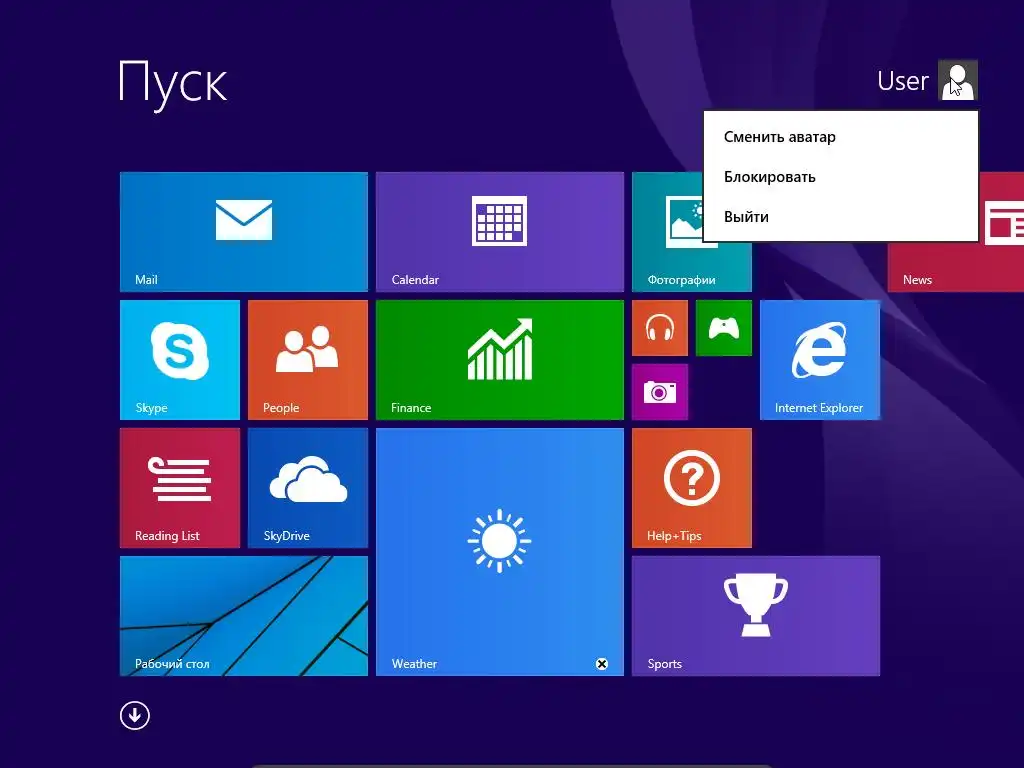The image size is (1024, 768).
Task: Open the Mail tile
Action: pyautogui.click(x=244, y=232)
